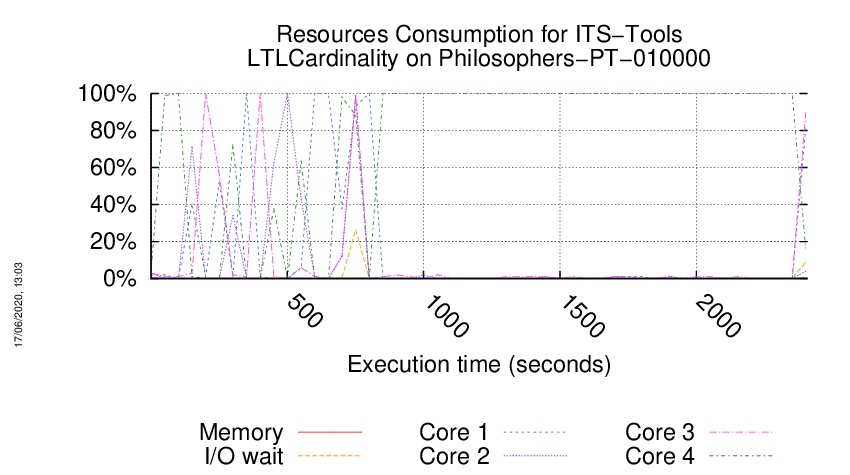This screenshot has height=475, width=850.
Task: Click the 0% y-axis label
Action: pyautogui.click(x=119, y=279)
